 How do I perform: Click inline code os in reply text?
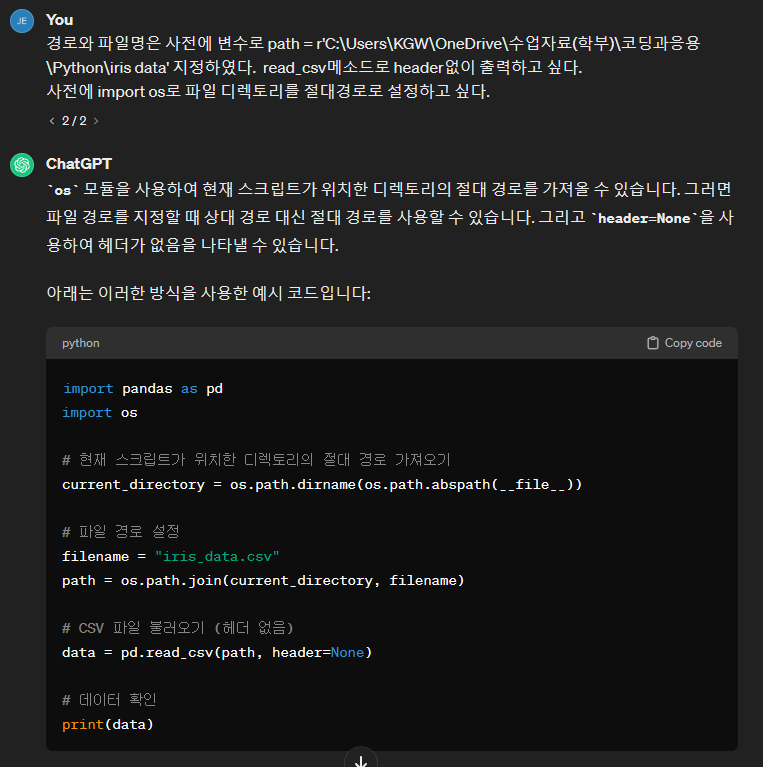coord(63,190)
